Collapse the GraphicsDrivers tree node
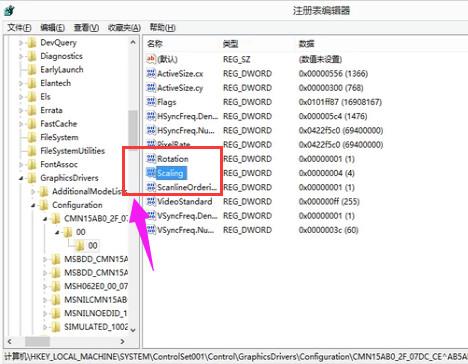468x364 pixels. tap(21, 178)
